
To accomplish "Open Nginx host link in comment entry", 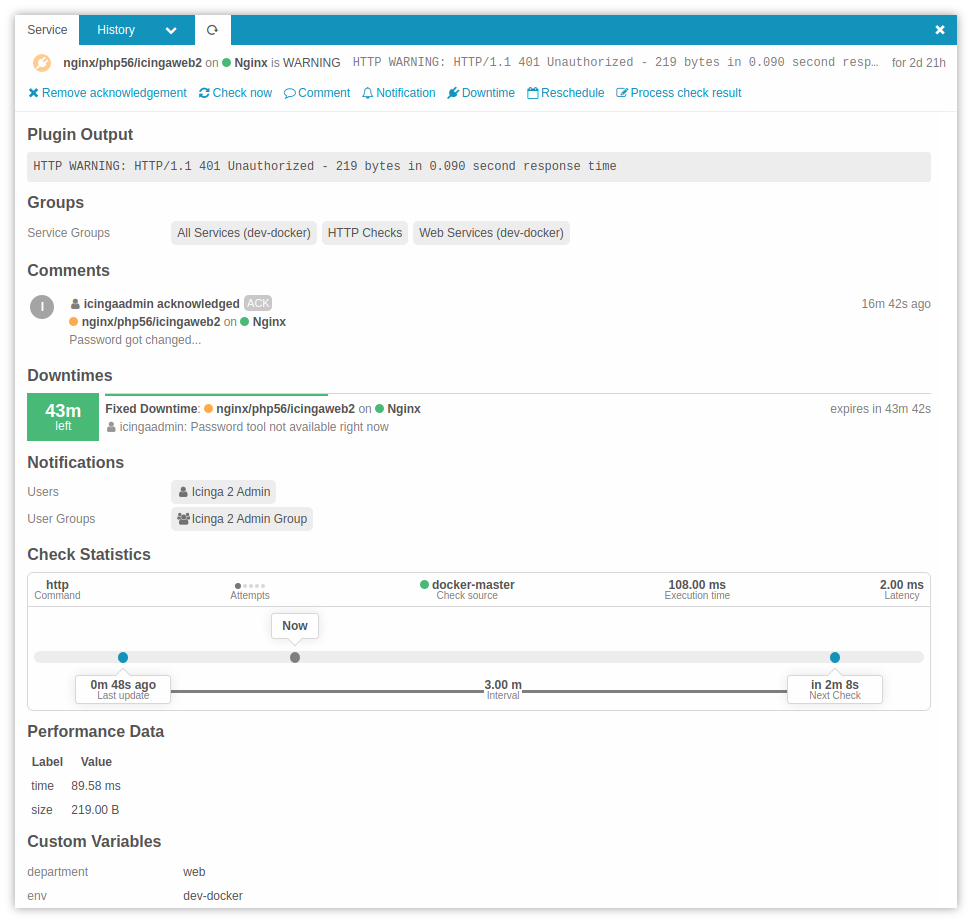I will (269, 322).
